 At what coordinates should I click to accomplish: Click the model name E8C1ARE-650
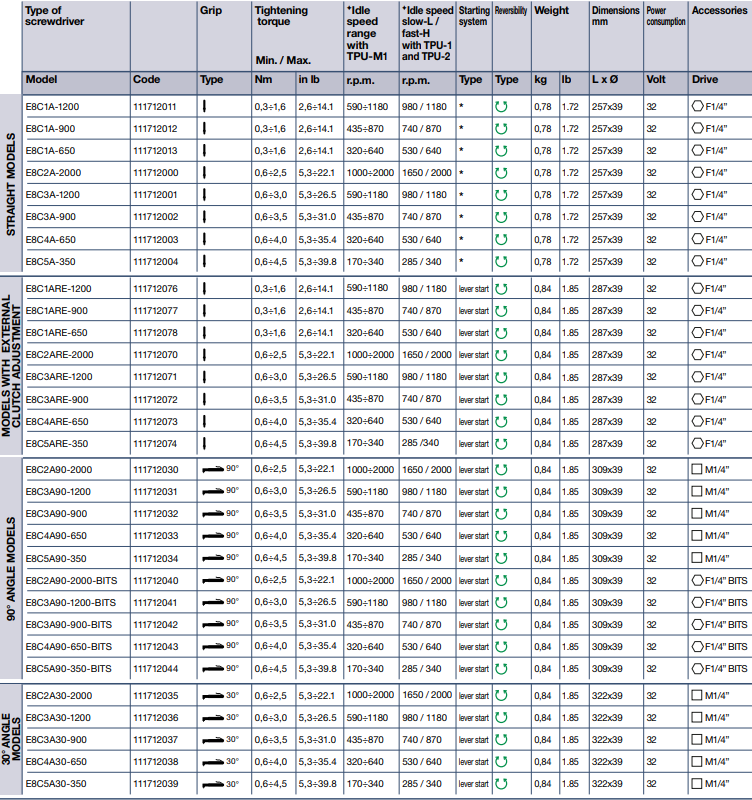[56, 333]
